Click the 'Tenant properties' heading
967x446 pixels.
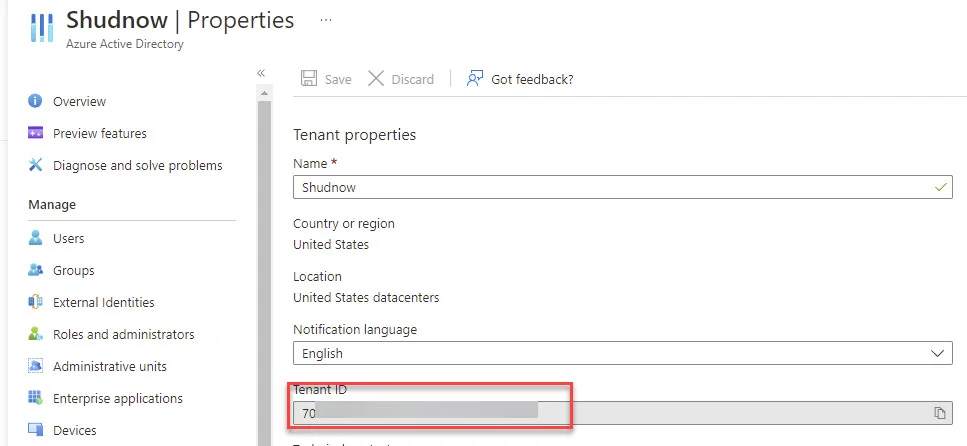click(x=355, y=134)
